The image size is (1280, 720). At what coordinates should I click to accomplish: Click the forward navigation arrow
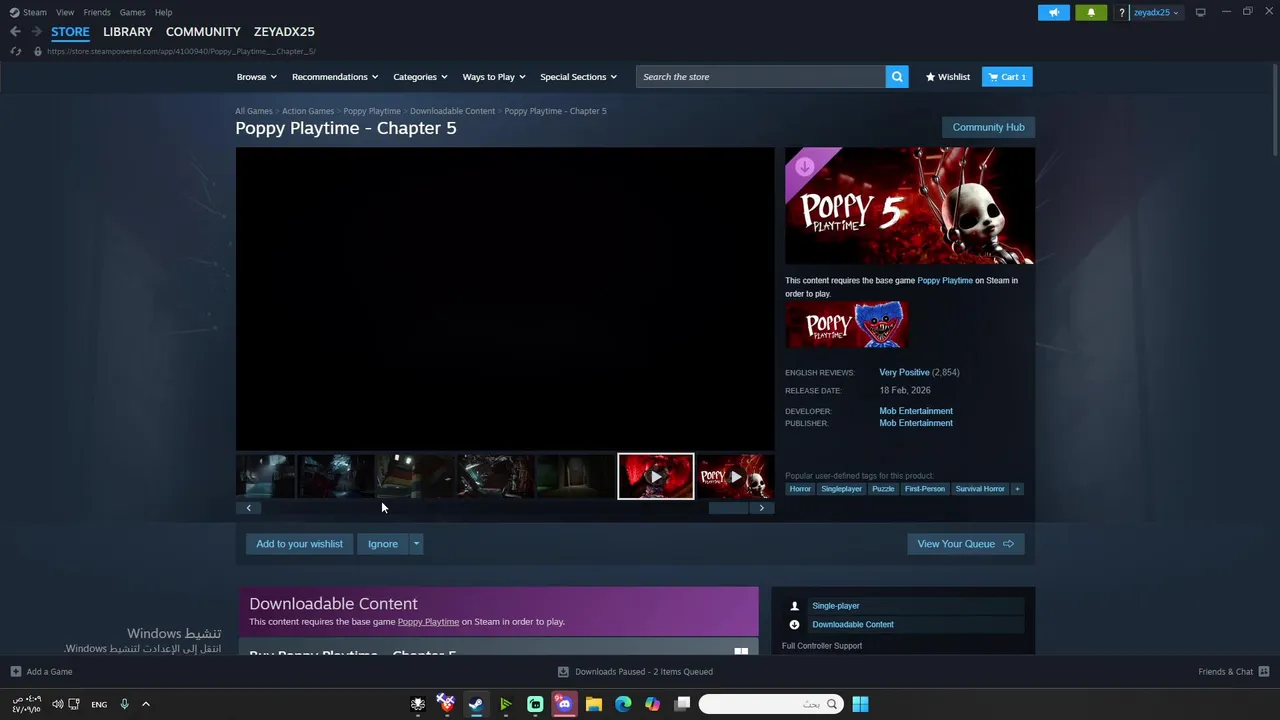(36, 31)
